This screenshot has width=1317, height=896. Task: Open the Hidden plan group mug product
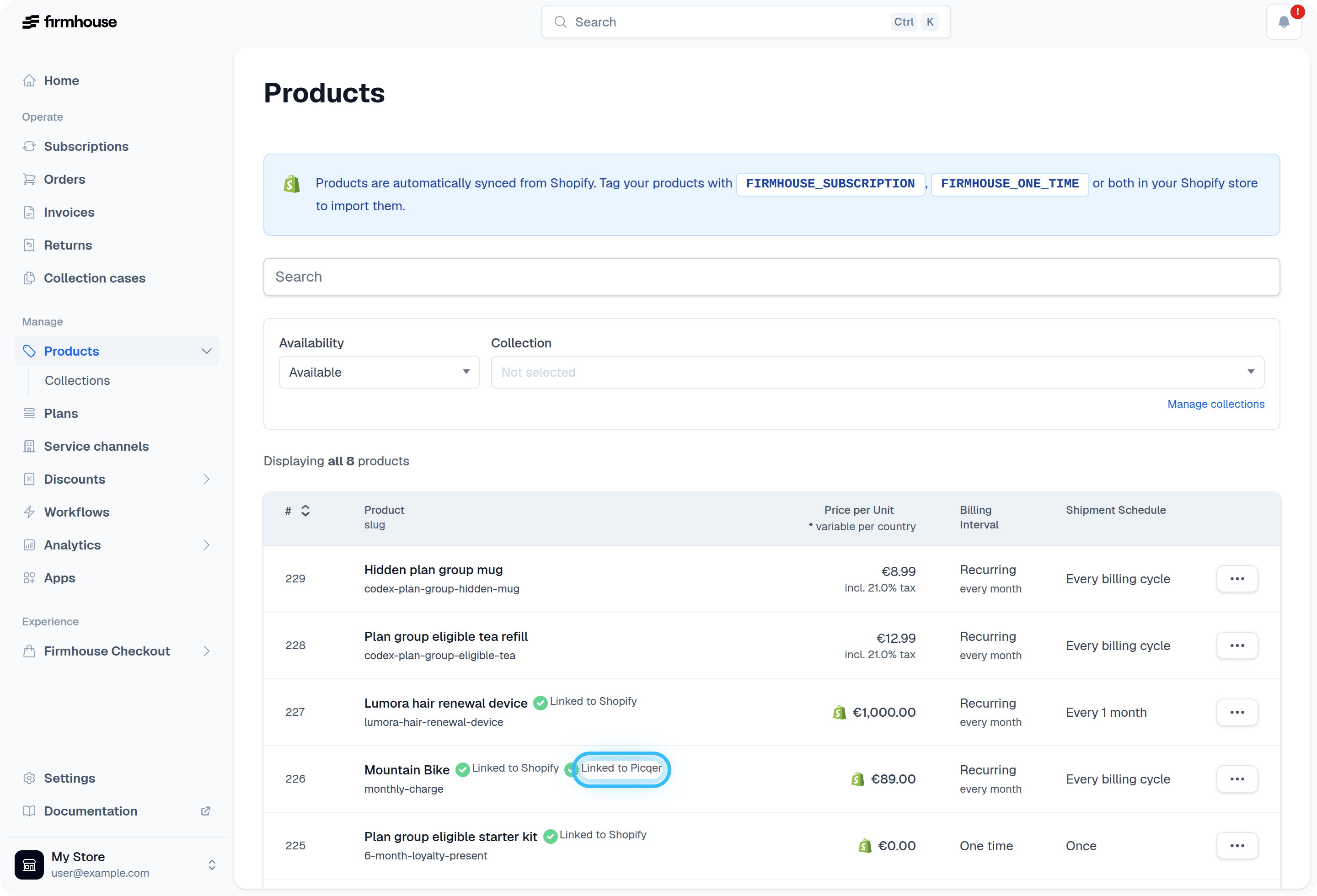434,569
